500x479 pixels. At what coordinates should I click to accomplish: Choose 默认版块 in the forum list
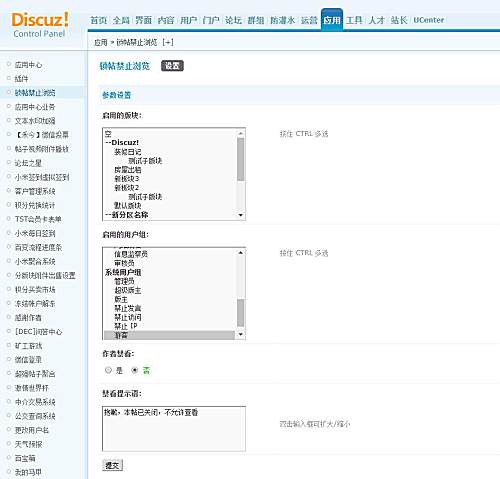(127, 206)
